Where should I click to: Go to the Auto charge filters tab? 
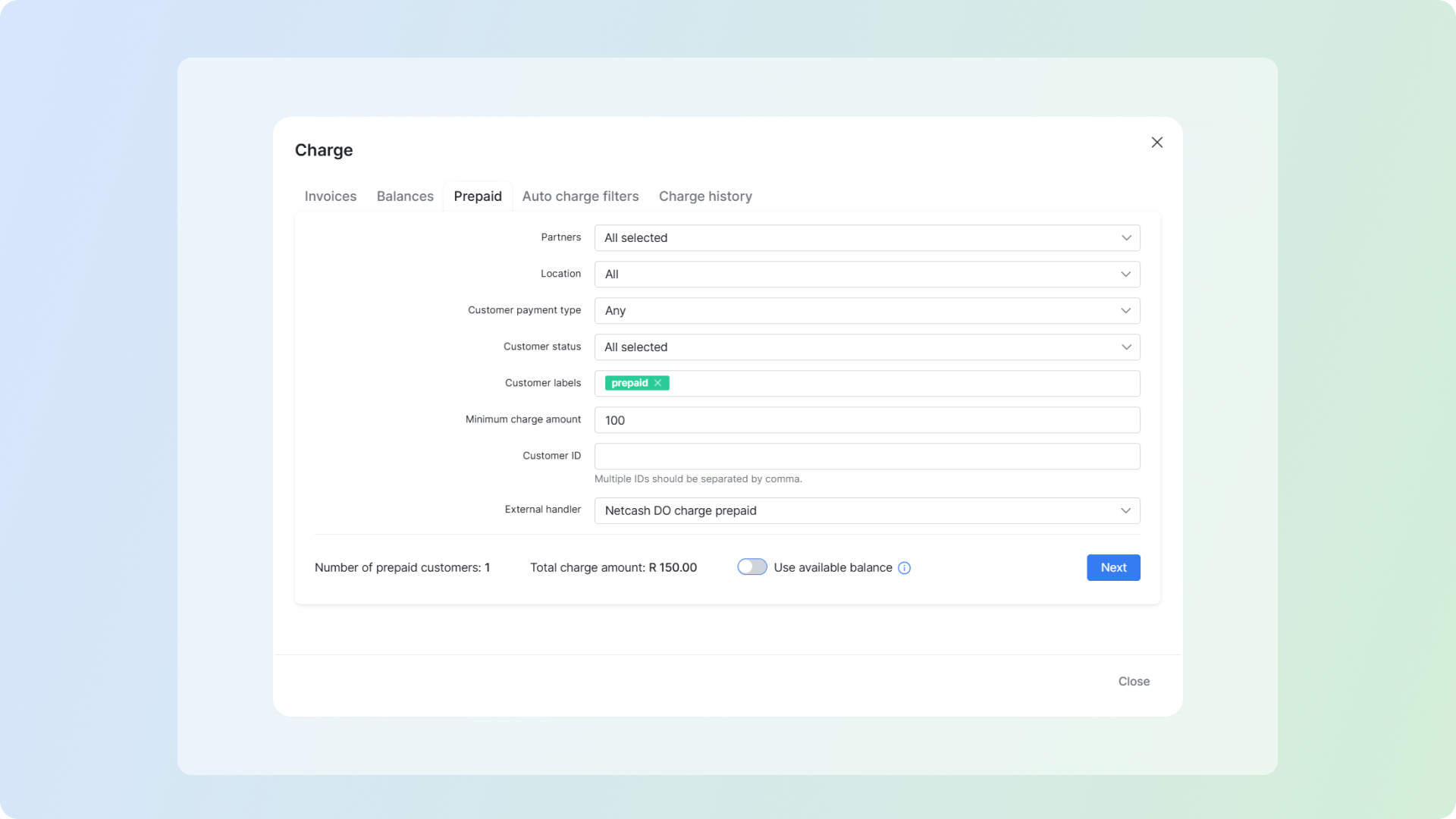pyautogui.click(x=580, y=196)
